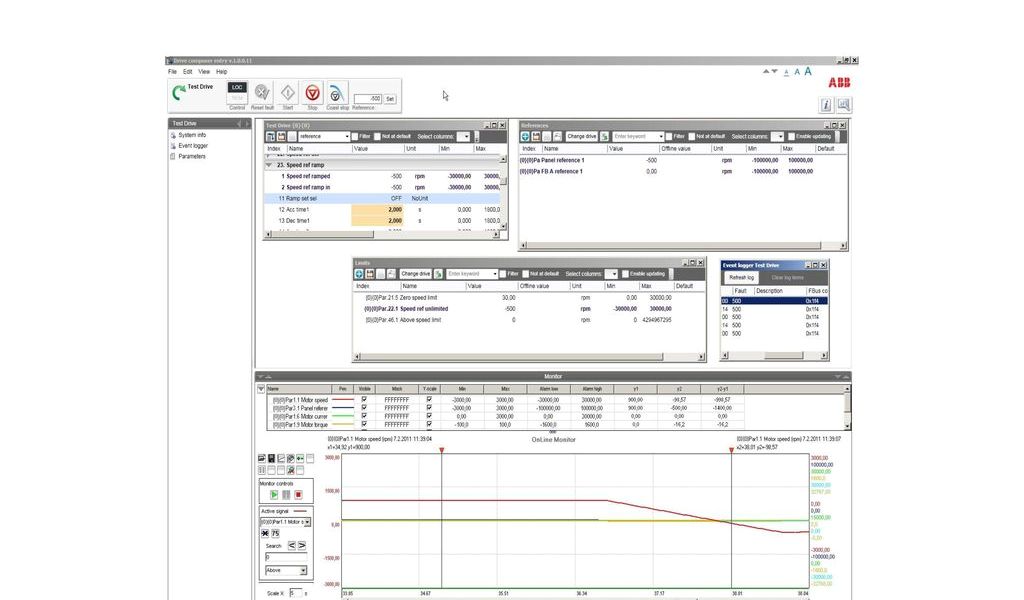Open the File menu
This screenshot has height=600, width=1024.
(172, 72)
